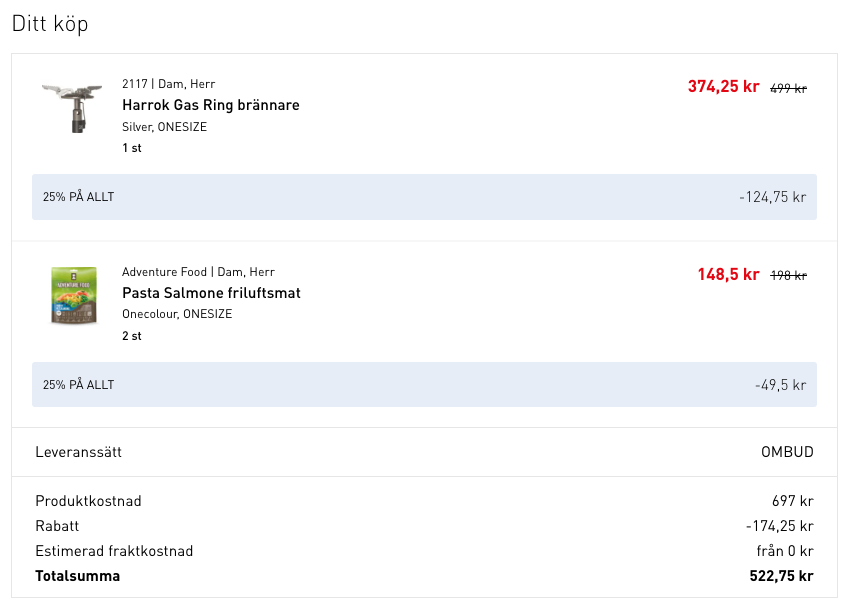Open the Harrok Gas Ring brännare product link

(210, 105)
